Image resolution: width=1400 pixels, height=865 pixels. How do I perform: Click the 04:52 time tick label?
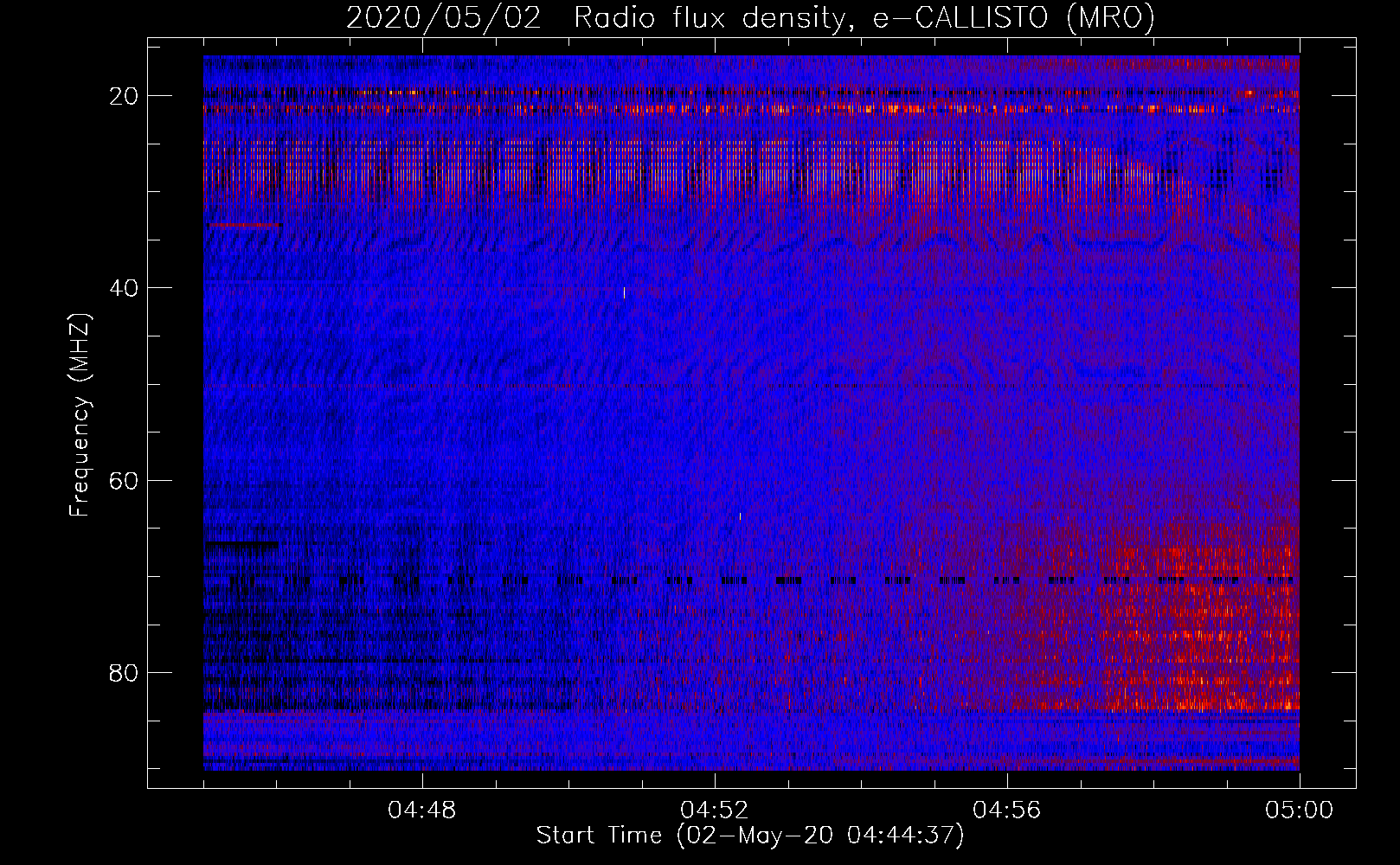715,811
